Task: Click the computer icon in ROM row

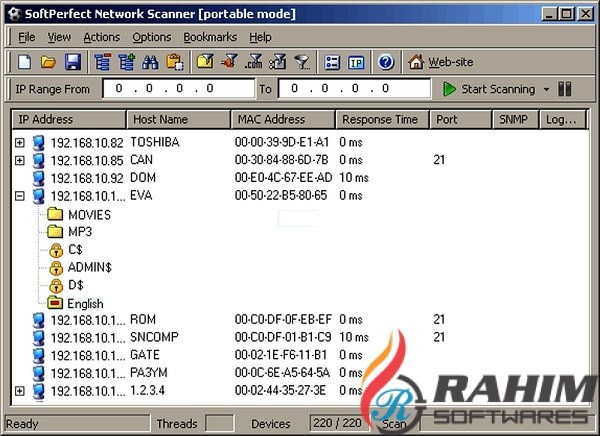Action: [39, 320]
